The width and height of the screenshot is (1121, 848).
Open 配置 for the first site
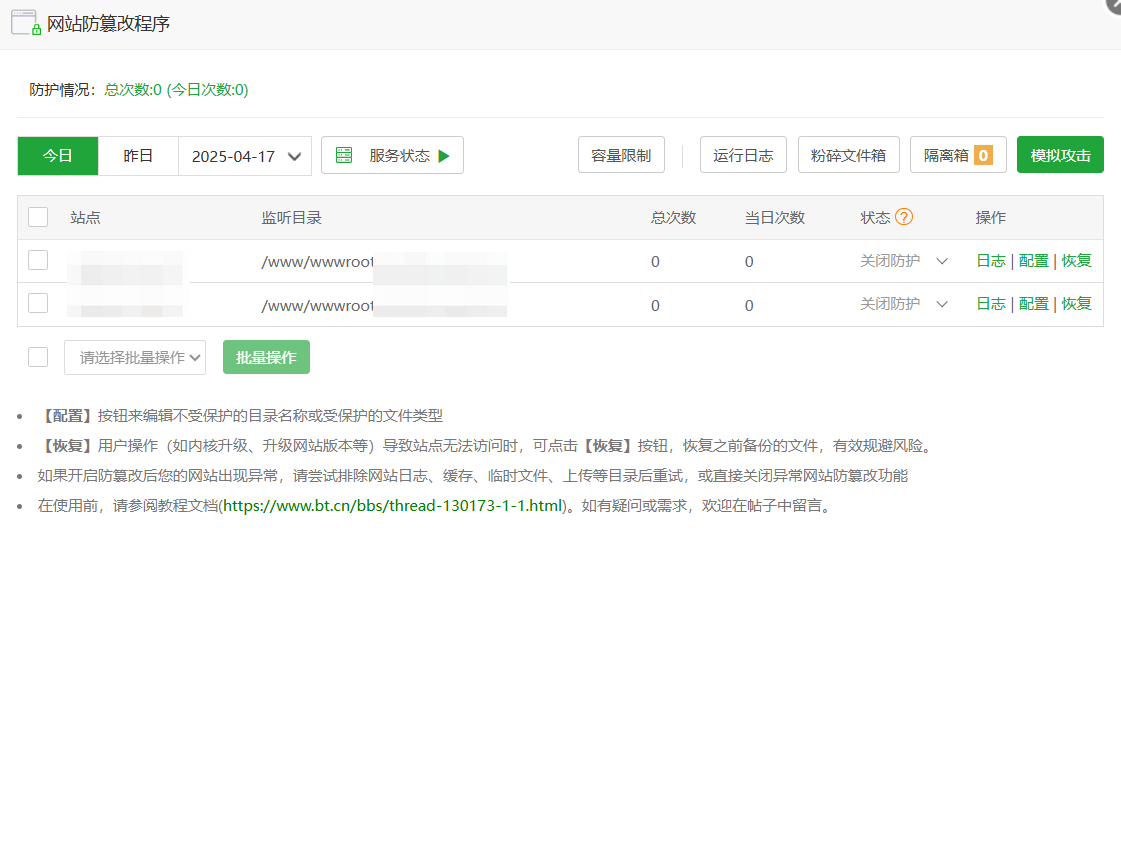point(1034,260)
